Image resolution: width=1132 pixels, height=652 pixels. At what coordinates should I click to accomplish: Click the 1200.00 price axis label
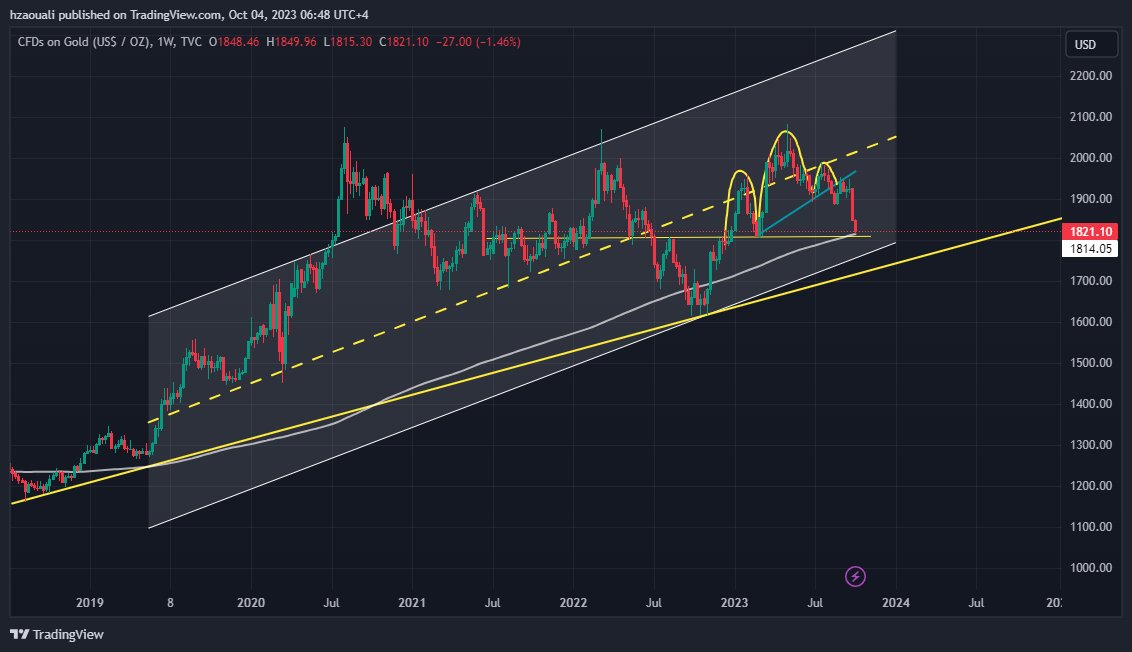coord(1091,485)
